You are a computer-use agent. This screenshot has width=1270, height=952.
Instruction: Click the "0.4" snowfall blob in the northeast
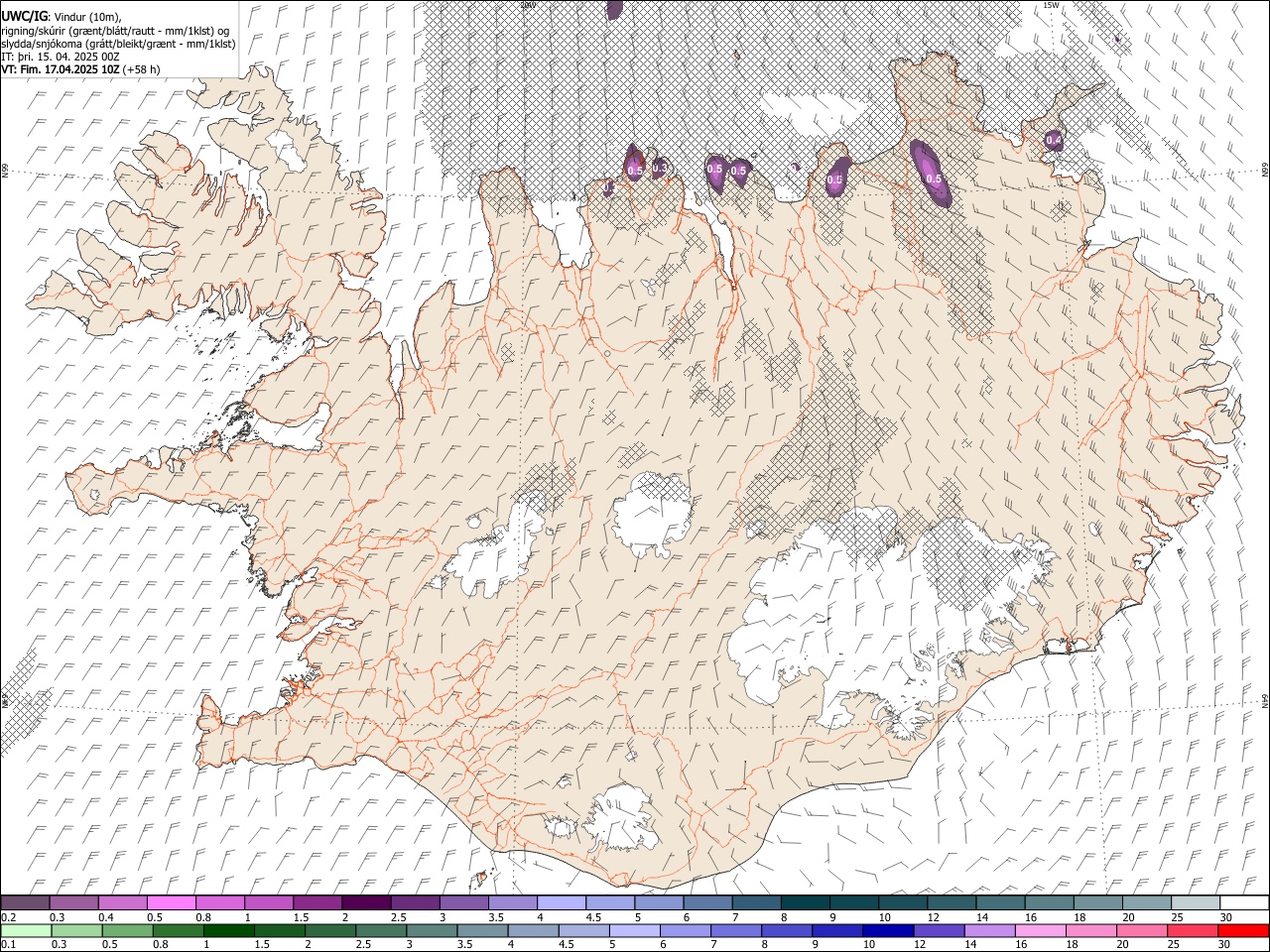pyautogui.click(x=1054, y=141)
